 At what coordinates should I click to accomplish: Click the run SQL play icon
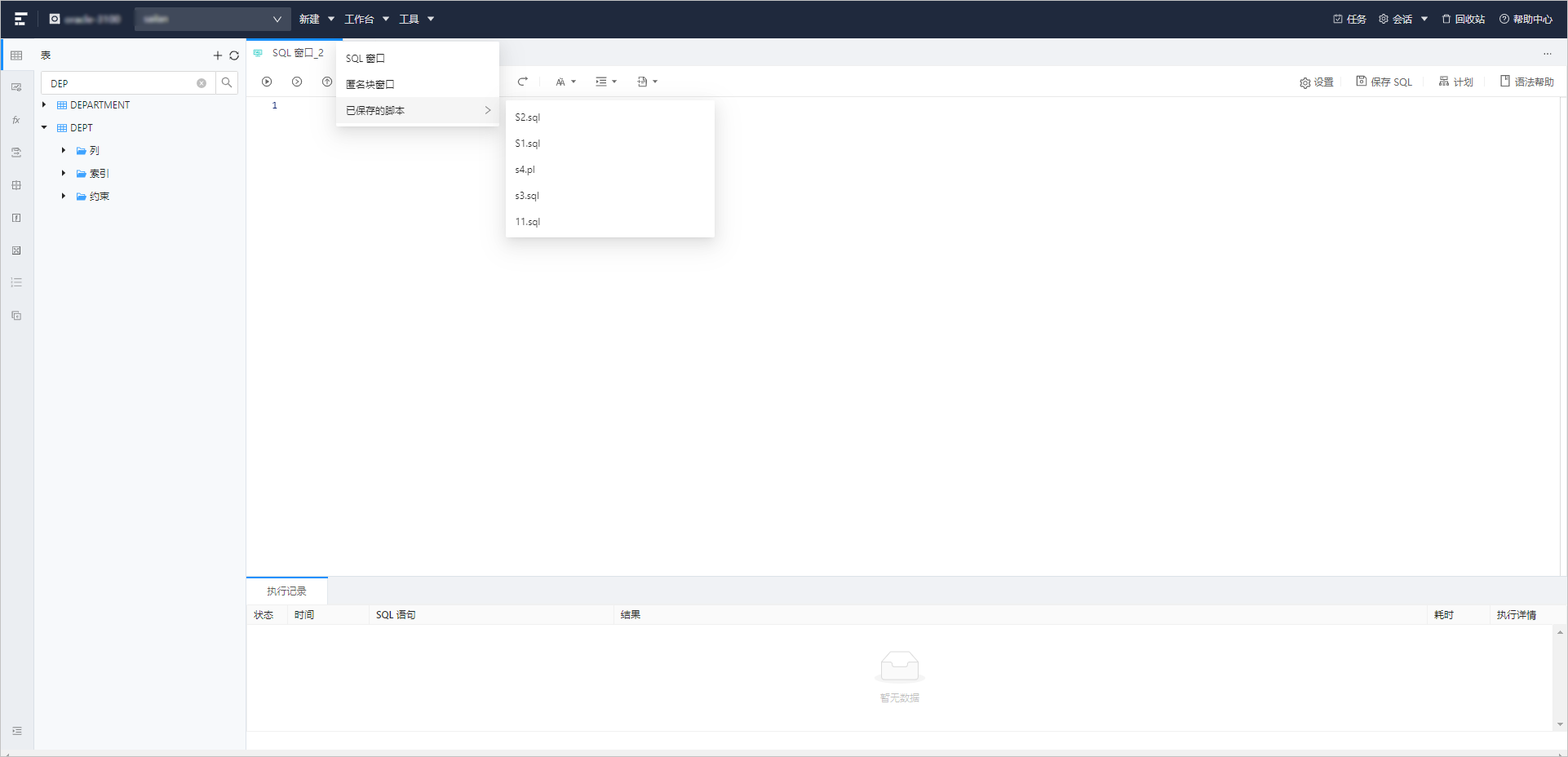click(x=267, y=82)
